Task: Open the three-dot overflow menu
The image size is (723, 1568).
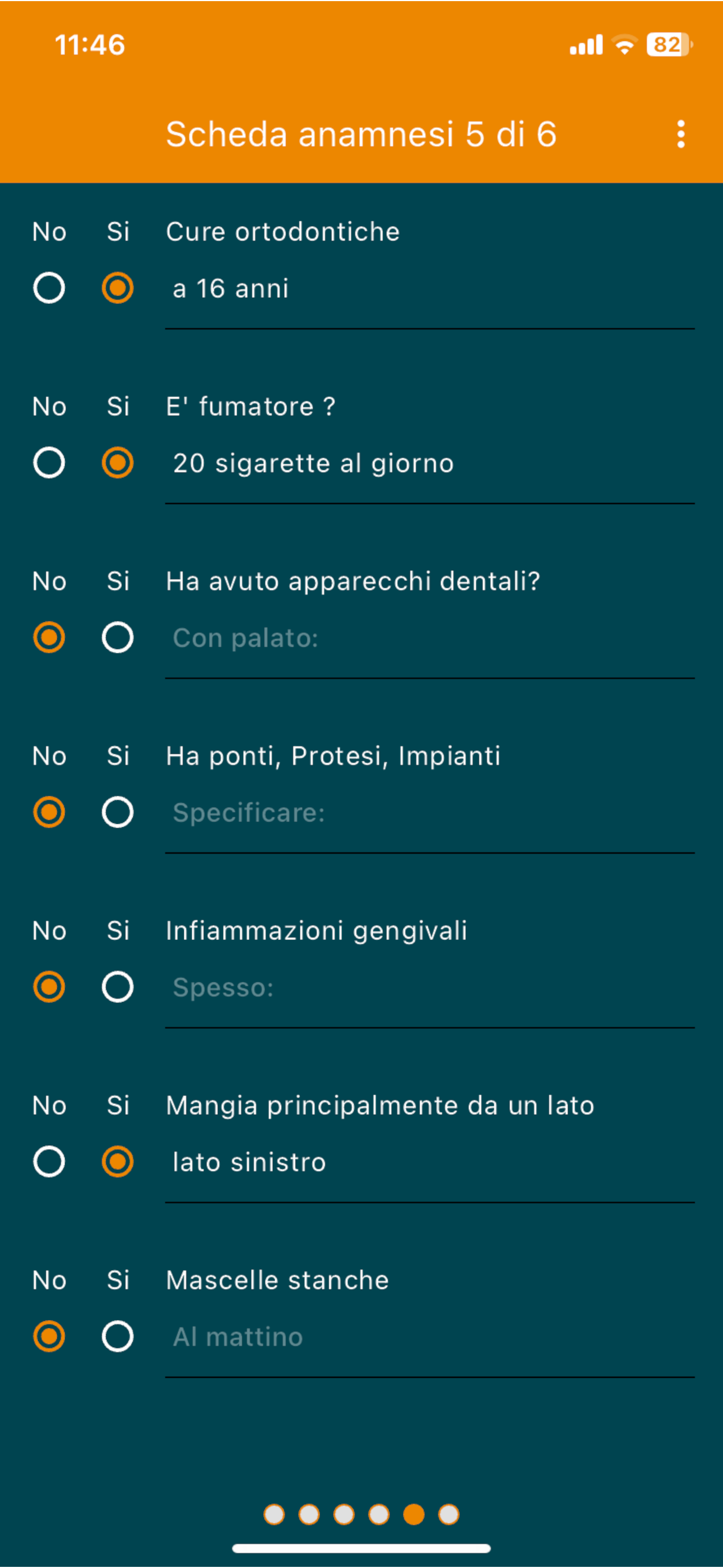Action: [681, 134]
